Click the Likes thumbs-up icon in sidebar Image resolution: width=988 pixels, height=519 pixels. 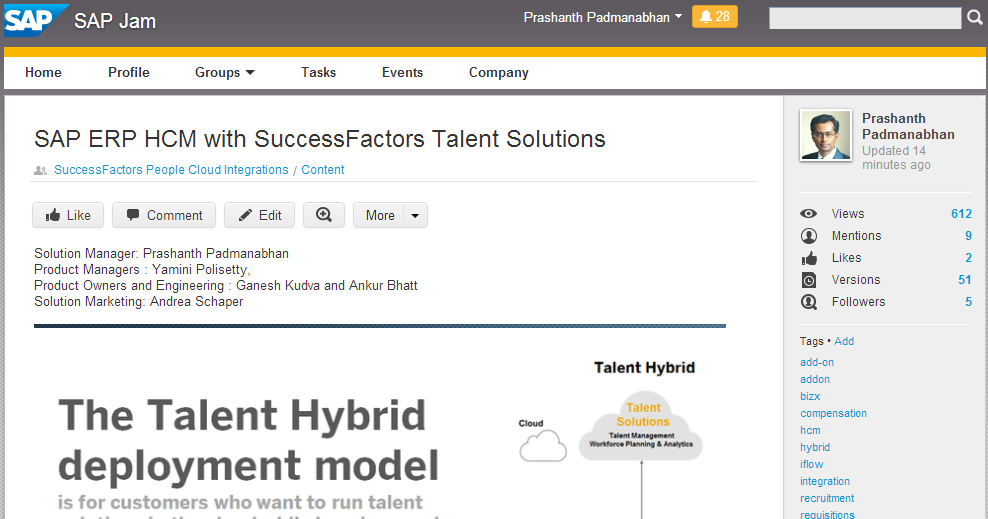809,258
